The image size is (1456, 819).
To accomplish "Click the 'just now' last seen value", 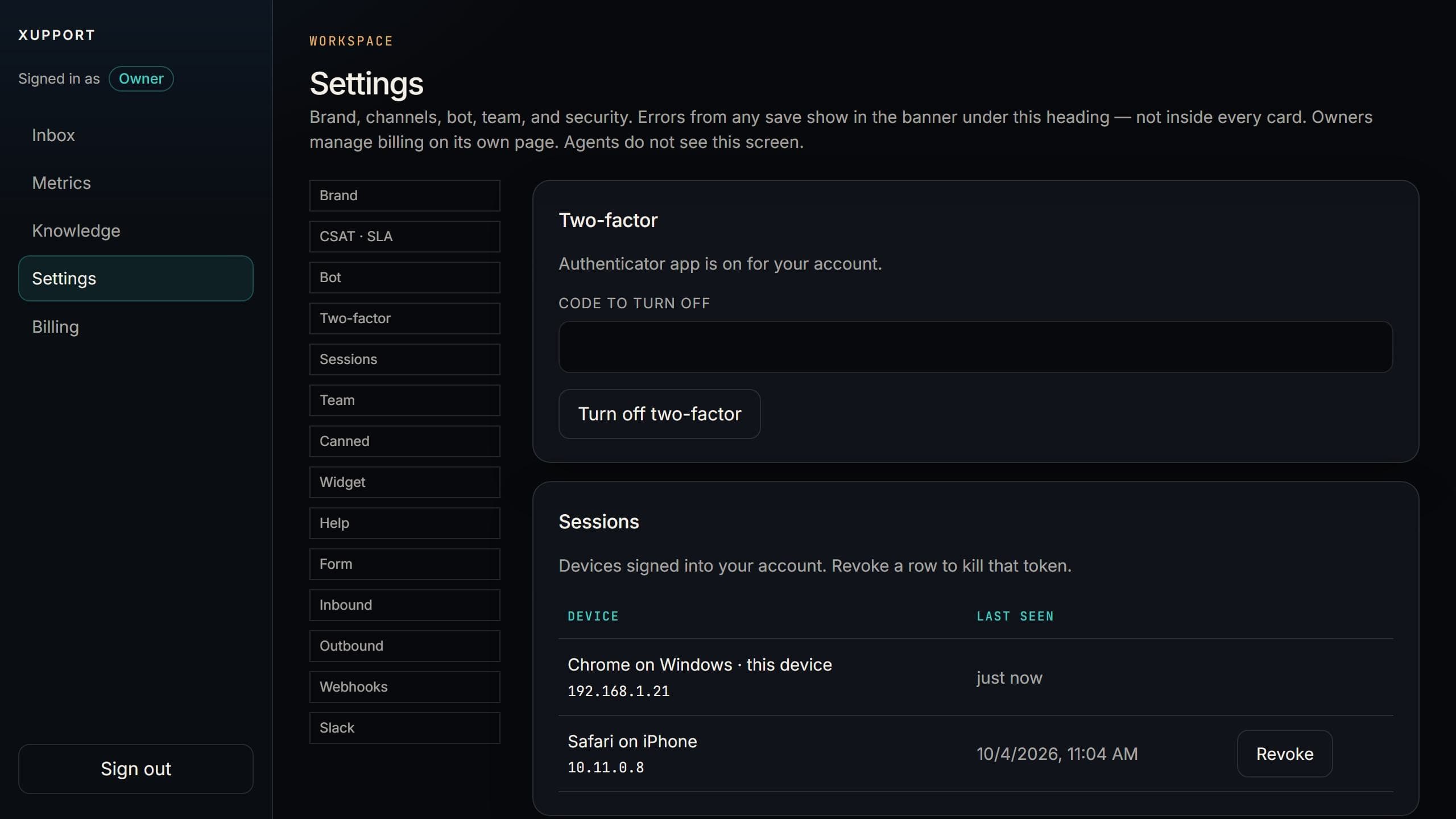I will coord(1009,677).
